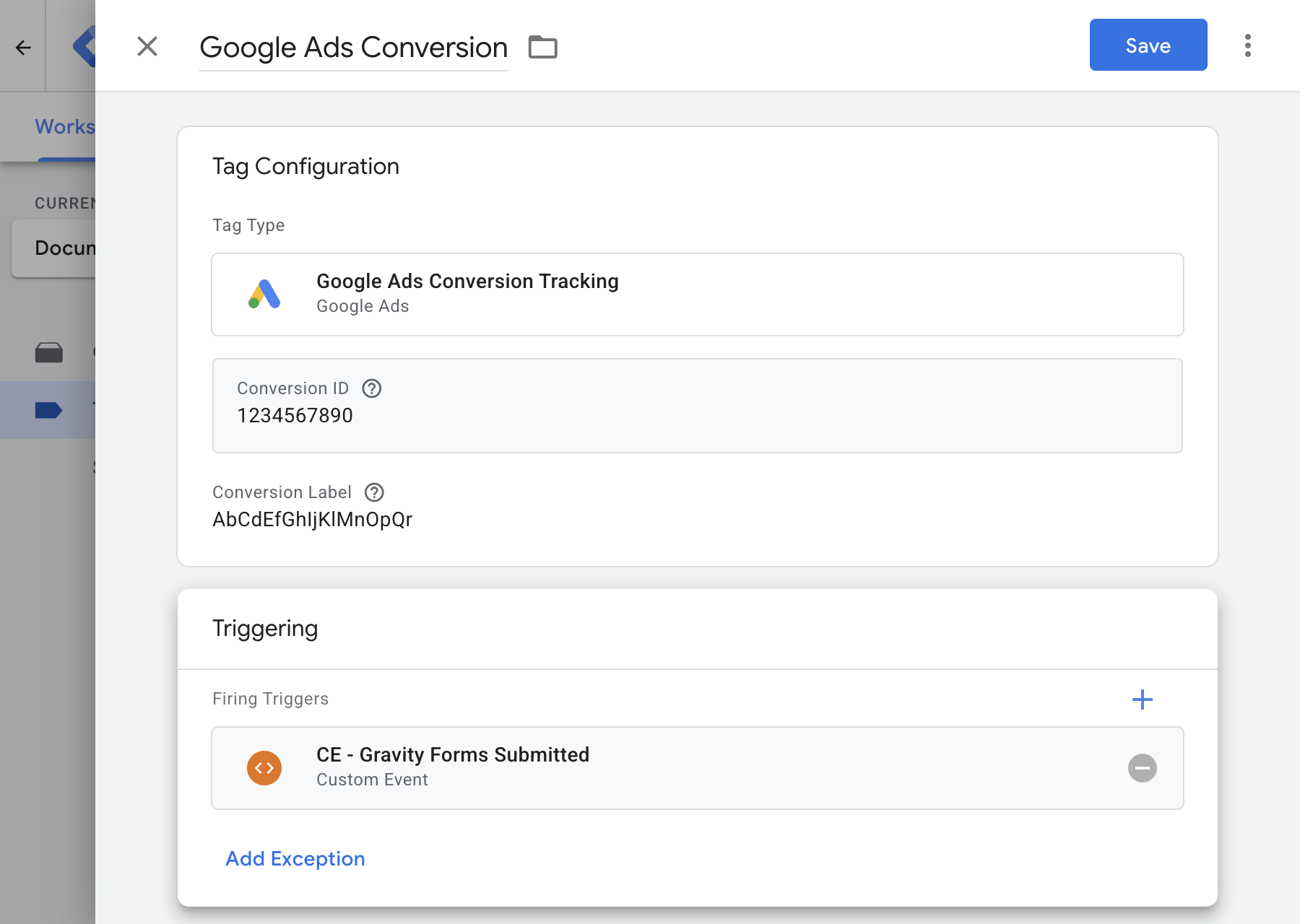
Task: Open Conversion Label help icon
Action: coord(374,492)
